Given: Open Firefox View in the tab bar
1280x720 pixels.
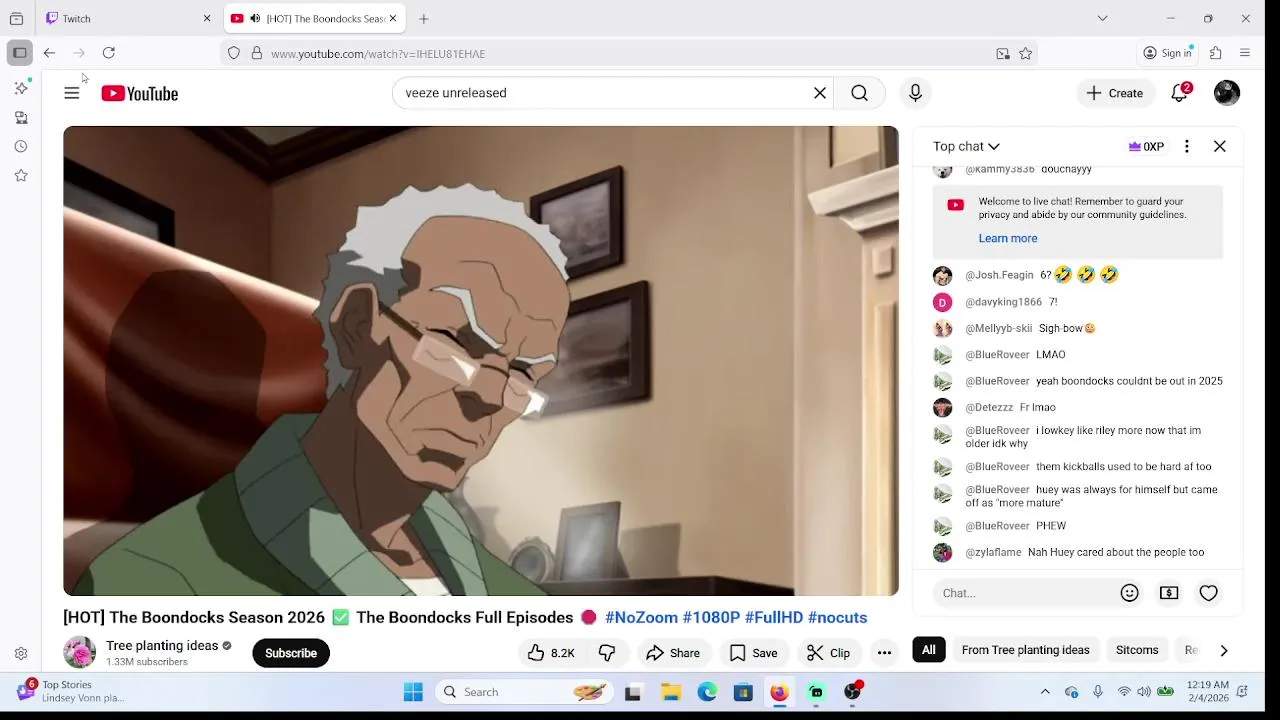Looking at the screenshot, I should (x=17, y=18).
